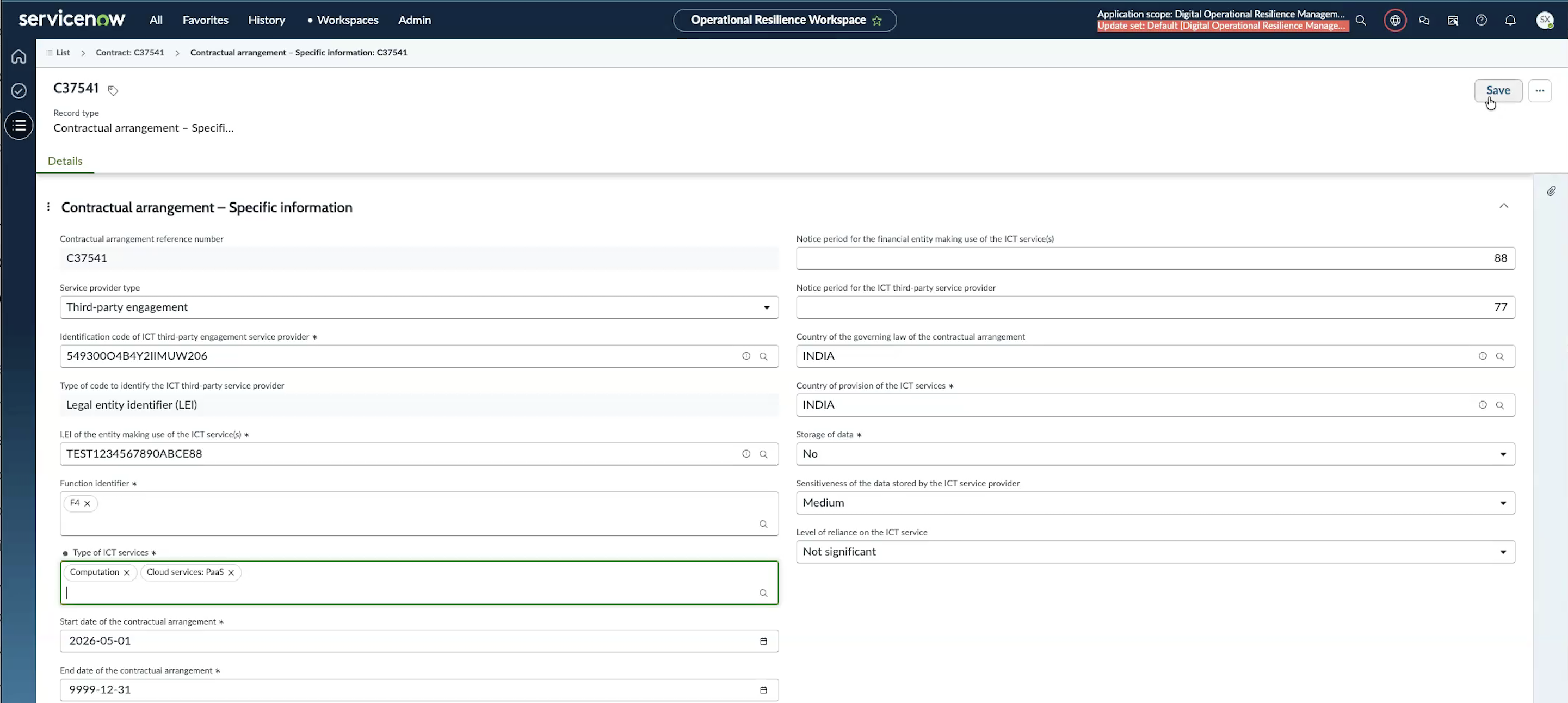Show info for Country of governing law
The image size is (1568, 703).
(1483, 356)
